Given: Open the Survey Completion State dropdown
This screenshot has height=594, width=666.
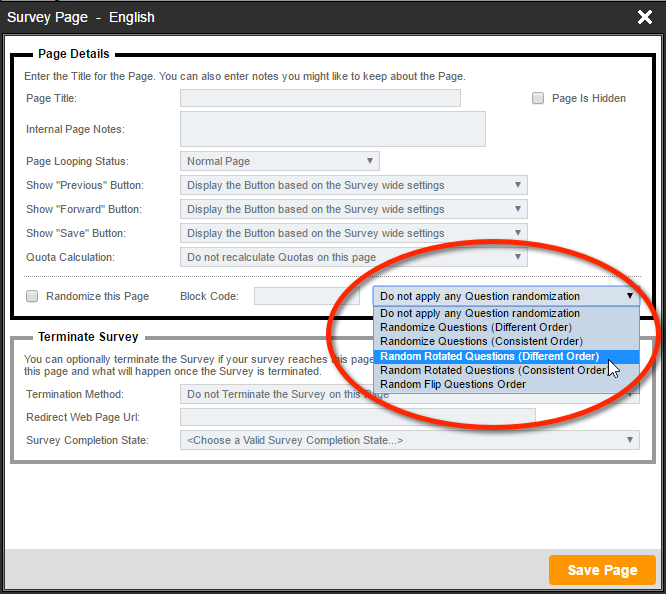Looking at the screenshot, I should tap(409, 440).
